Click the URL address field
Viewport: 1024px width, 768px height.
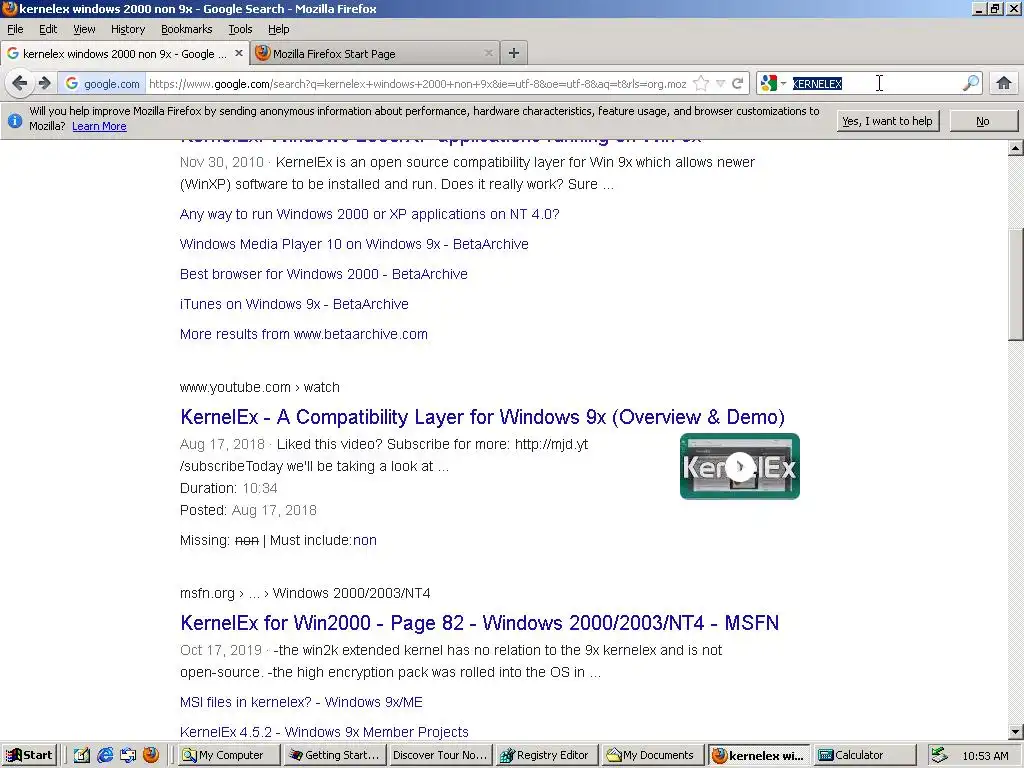pos(417,84)
